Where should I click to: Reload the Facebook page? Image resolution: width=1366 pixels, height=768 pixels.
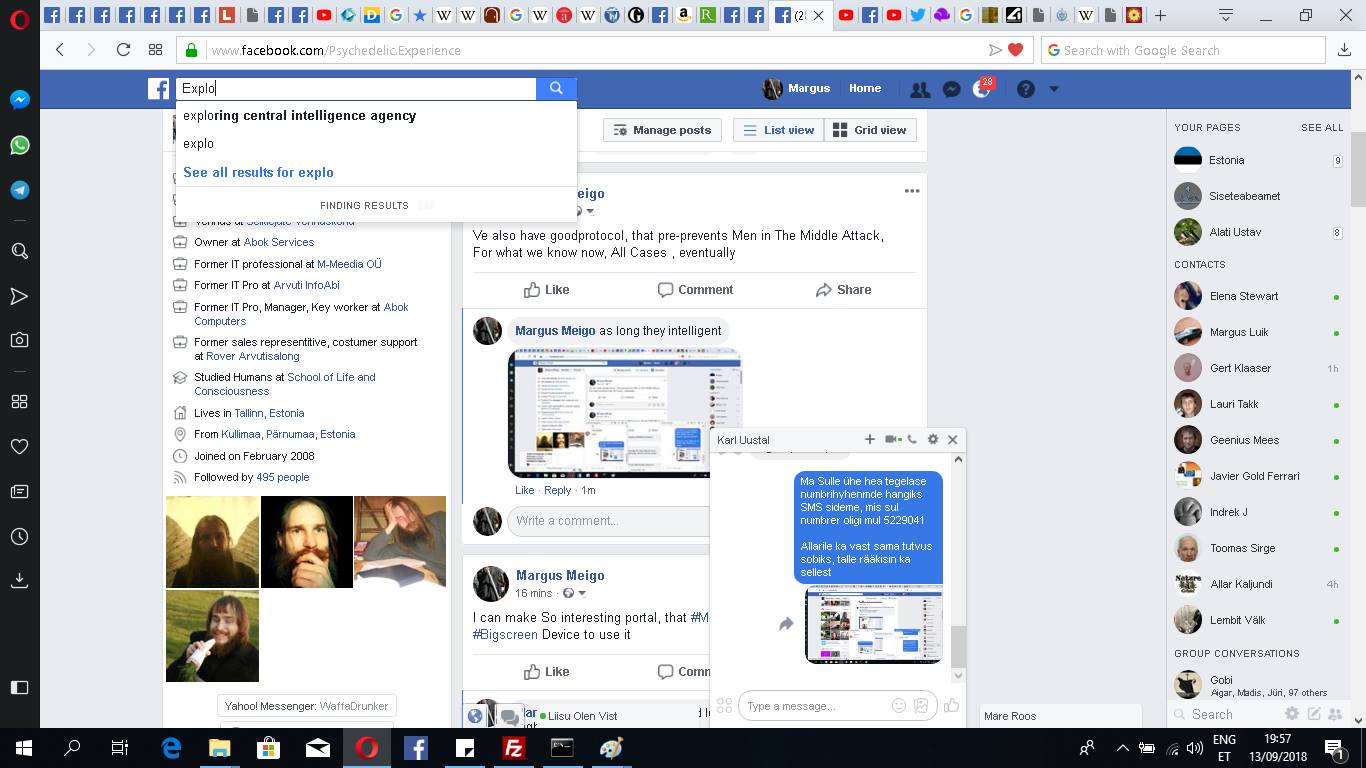pyautogui.click(x=123, y=50)
